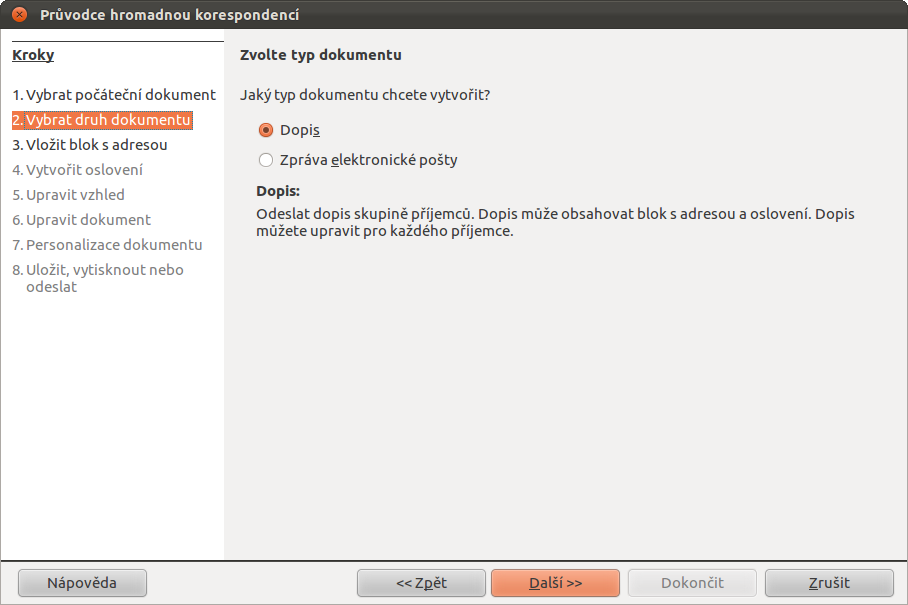The height and width of the screenshot is (605, 908).
Task: Click the Dokončit finish button
Action: point(693,583)
